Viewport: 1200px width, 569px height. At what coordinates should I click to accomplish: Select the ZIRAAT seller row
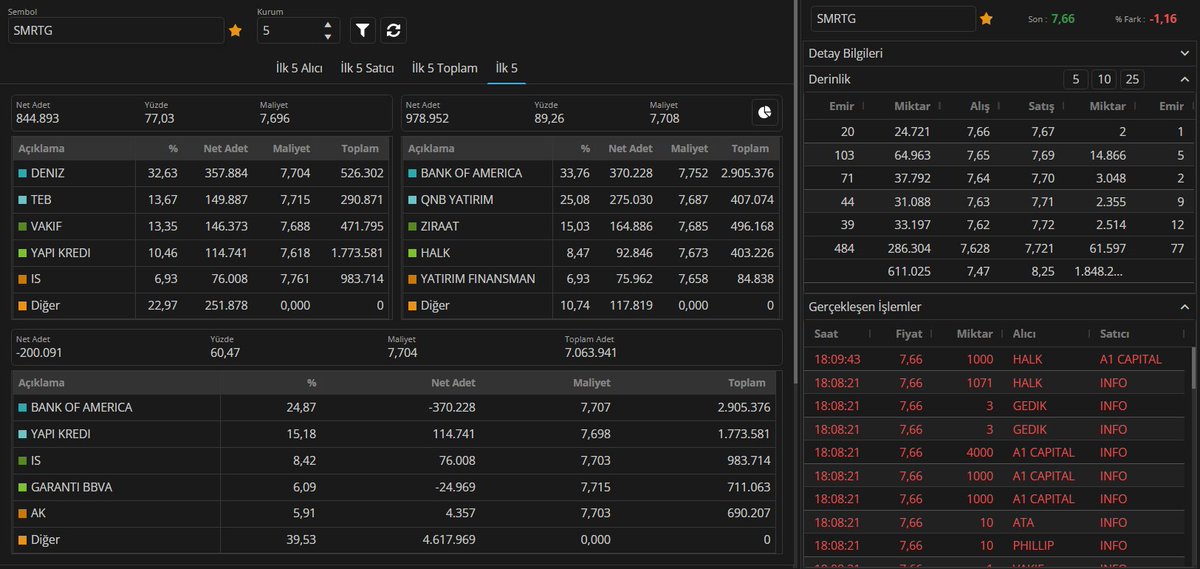tap(592, 226)
